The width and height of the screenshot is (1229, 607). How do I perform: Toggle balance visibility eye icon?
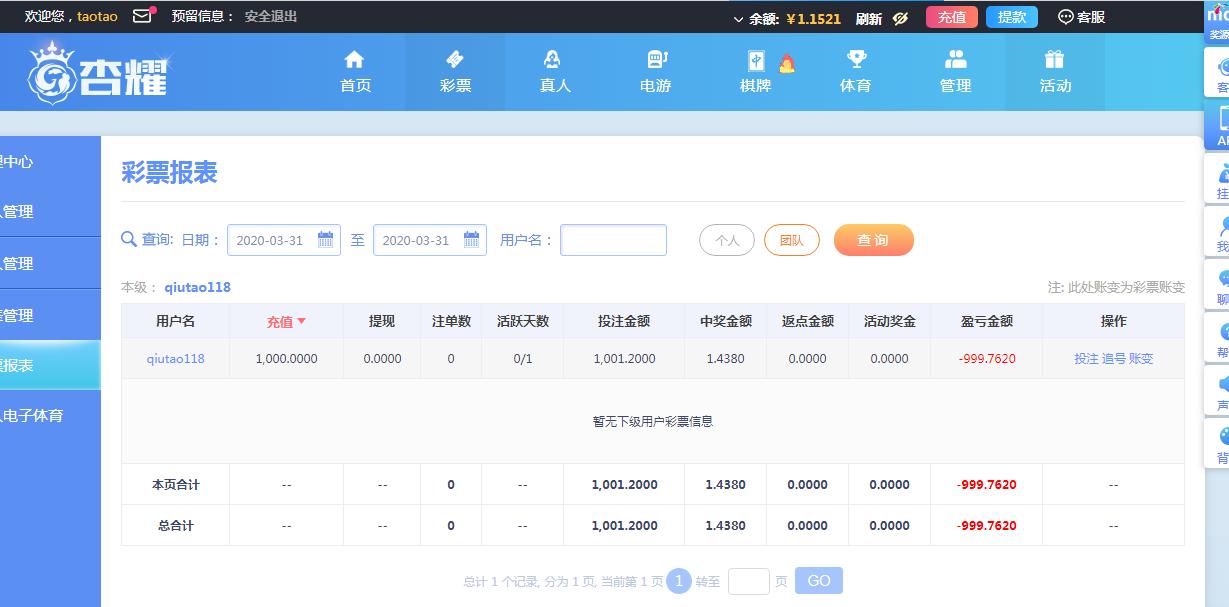900,18
